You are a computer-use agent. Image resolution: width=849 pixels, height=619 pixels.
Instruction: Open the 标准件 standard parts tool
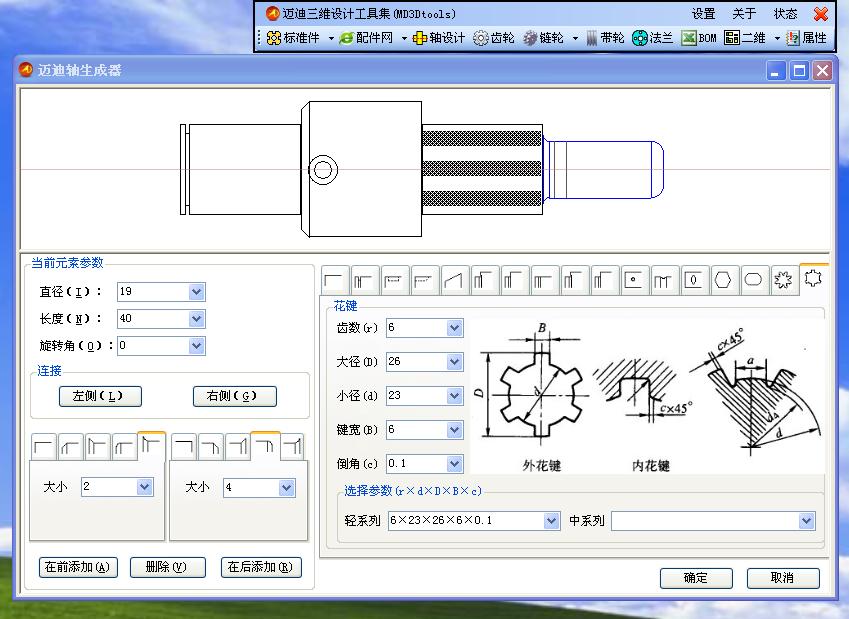point(294,38)
